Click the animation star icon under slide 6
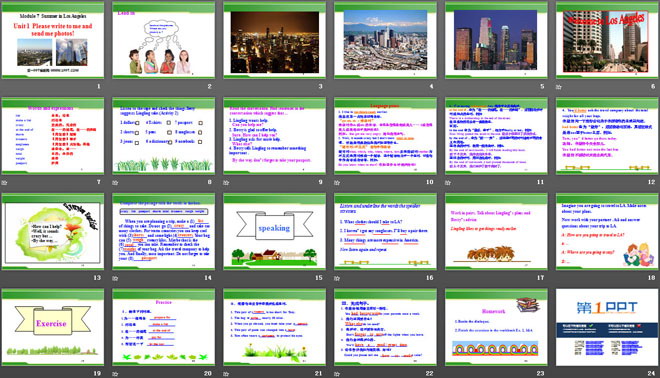 [x=559, y=87]
